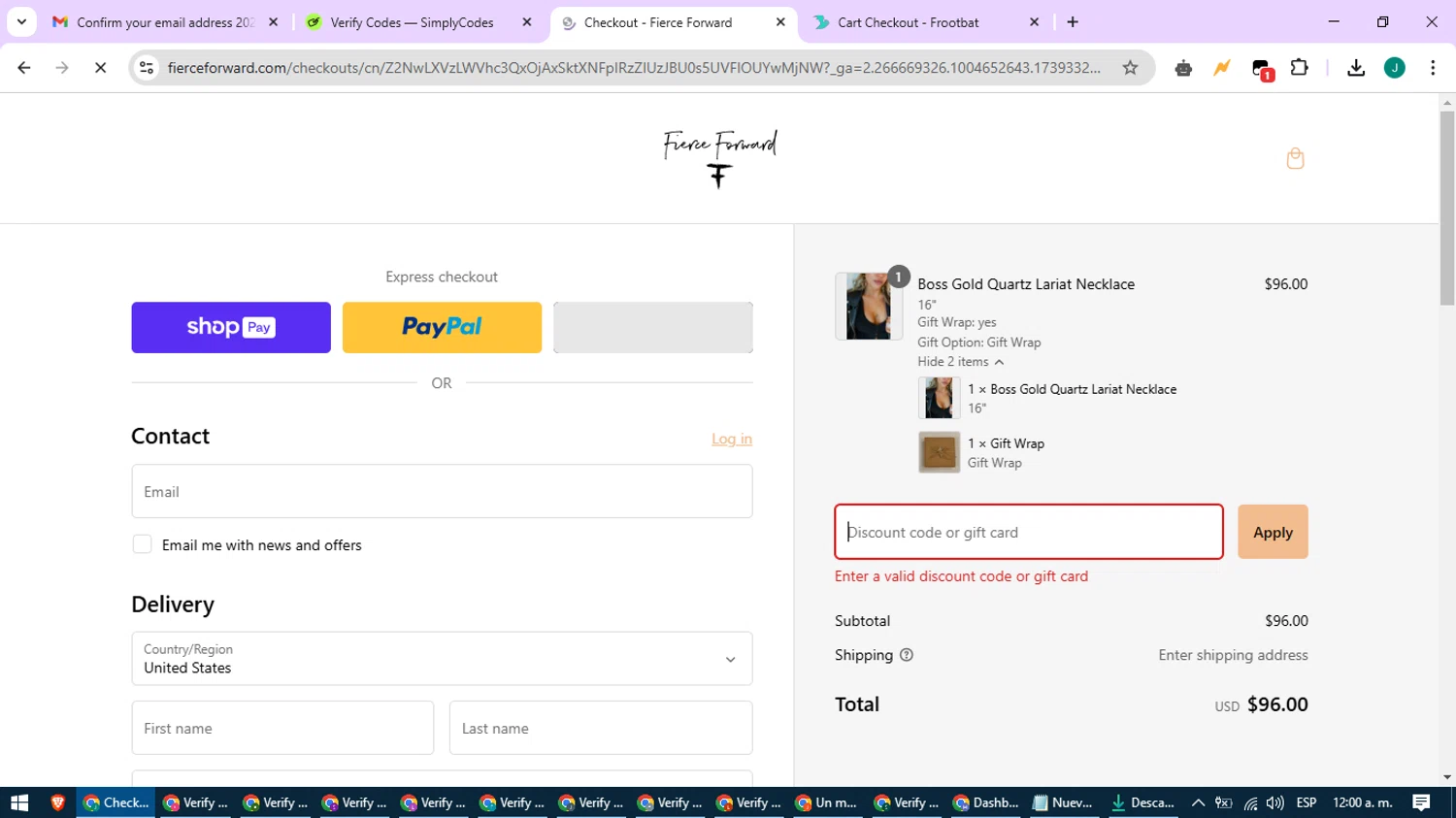Apply the discount code
1456x818 pixels.
point(1273,532)
